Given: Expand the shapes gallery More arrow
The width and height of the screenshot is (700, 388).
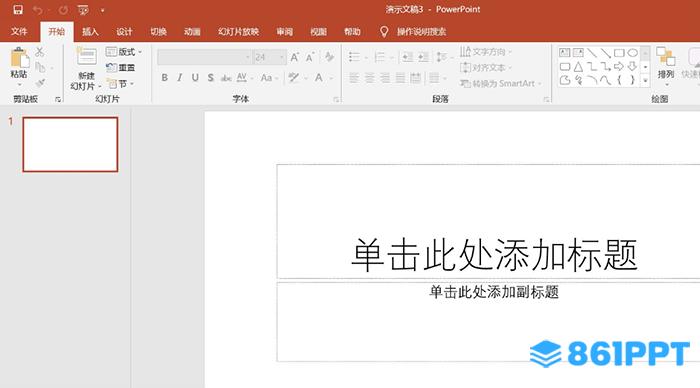Looking at the screenshot, I should coord(645,81).
